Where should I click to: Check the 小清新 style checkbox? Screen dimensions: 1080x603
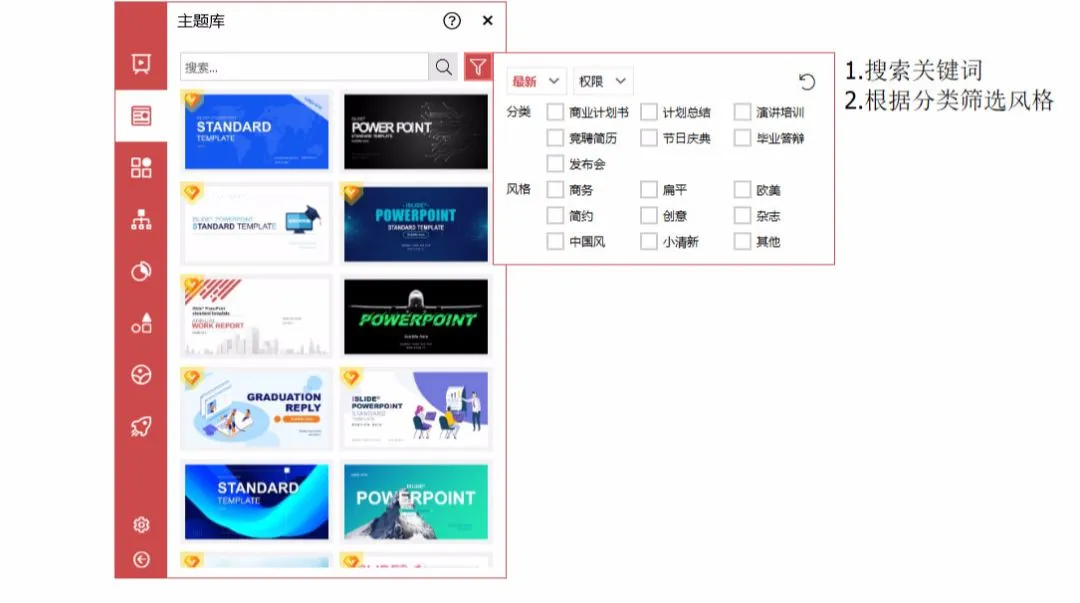[649, 241]
